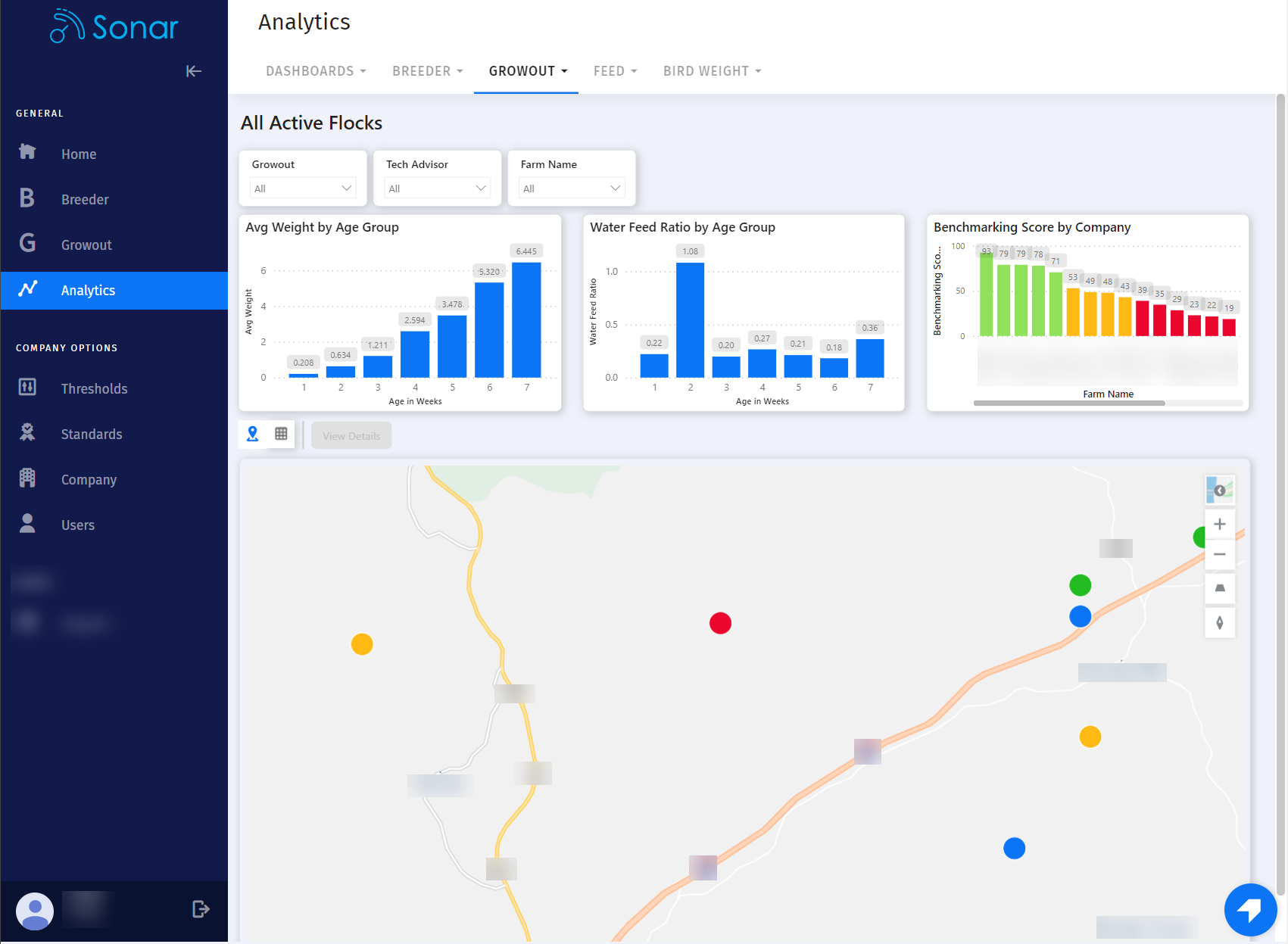Image resolution: width=1288 pixels, height=944 pixels.
Task: Open Thresholds in company options
Action: point(114,388)
